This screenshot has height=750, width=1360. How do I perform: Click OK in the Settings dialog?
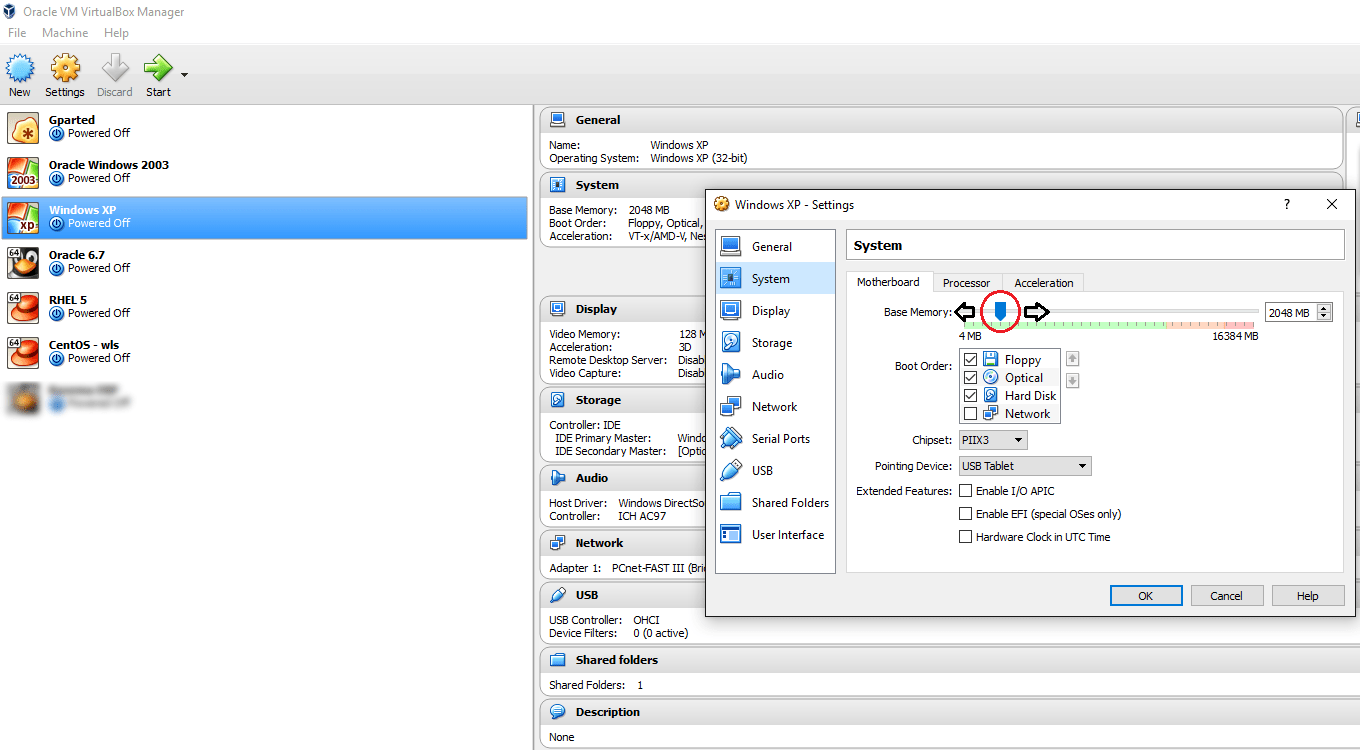pyautogui.click(x=1146, y=596)
